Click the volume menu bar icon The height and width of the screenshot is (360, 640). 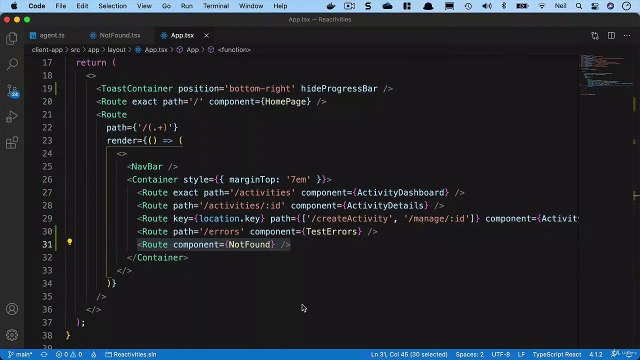pyautogui.click(x=487, y=6)
